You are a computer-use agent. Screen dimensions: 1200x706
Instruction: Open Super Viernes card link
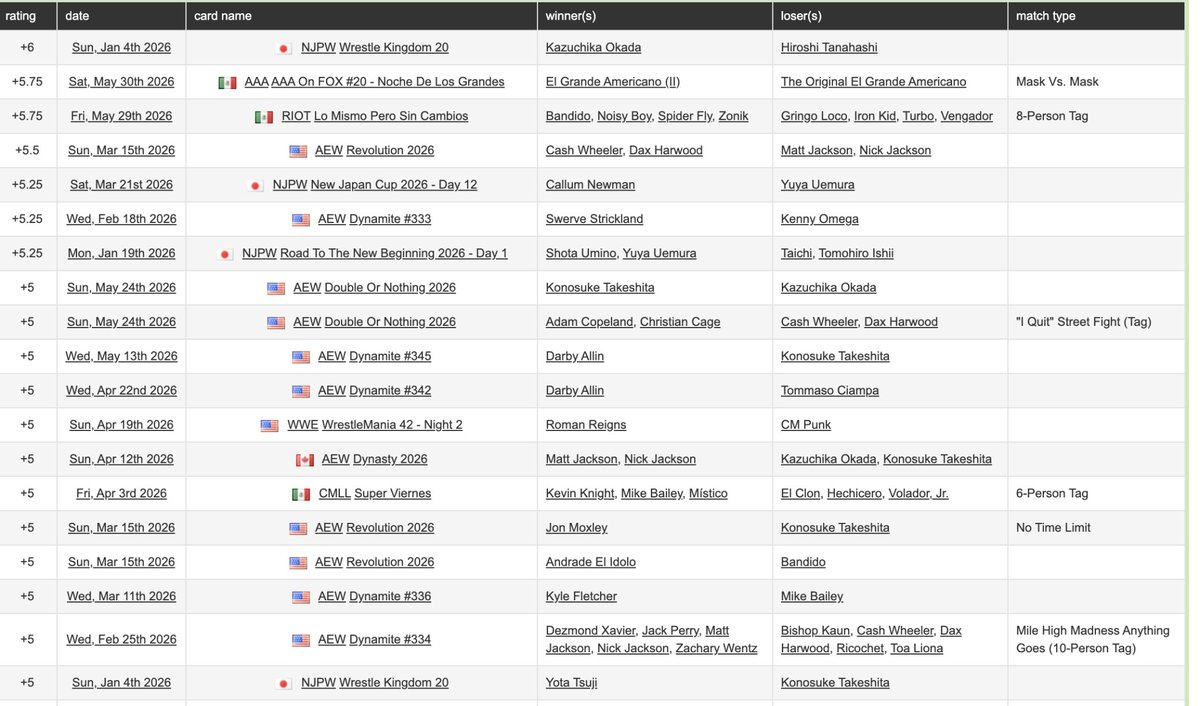click(392, 494)
